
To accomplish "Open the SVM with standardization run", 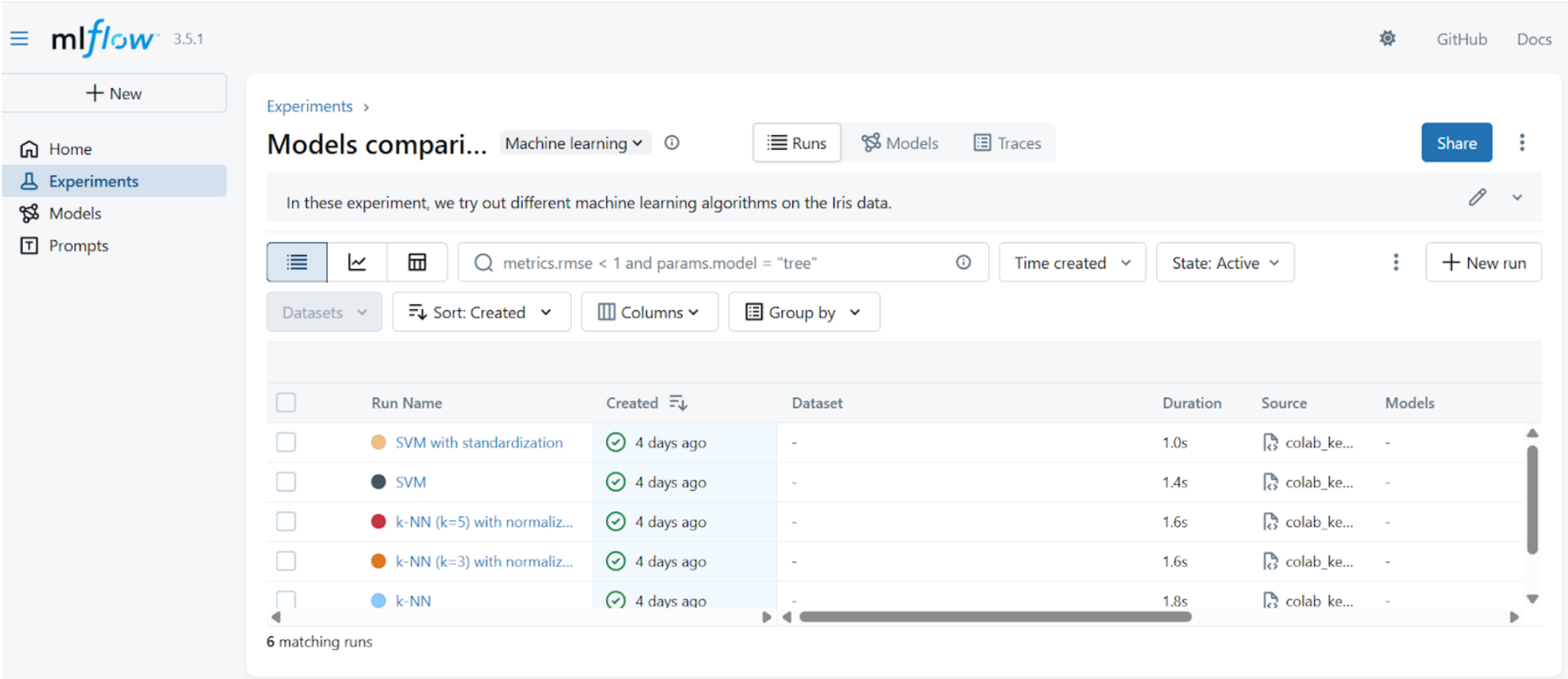I will 479,442.
